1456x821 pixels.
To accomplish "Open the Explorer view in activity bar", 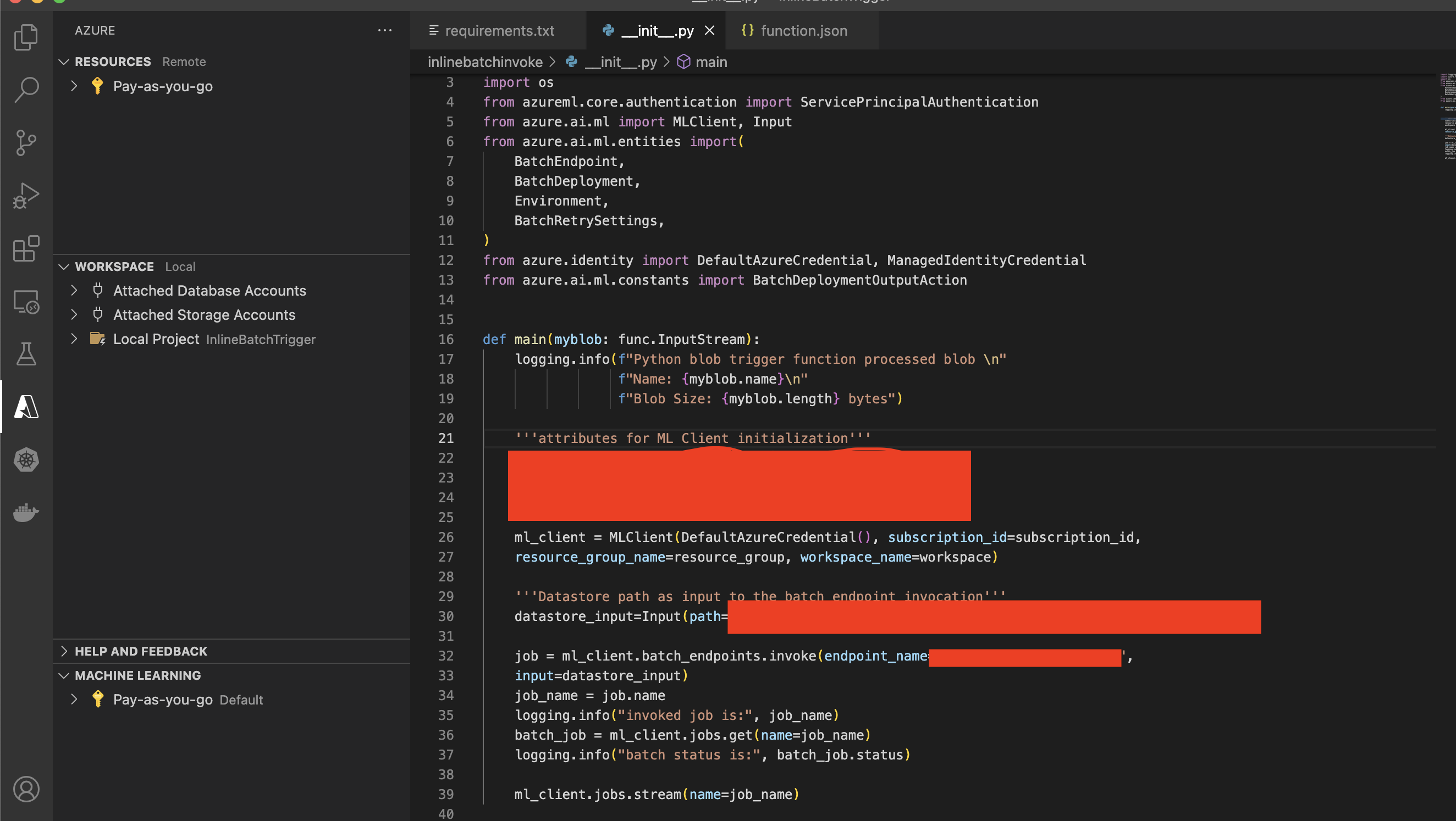I will [26, 37].
